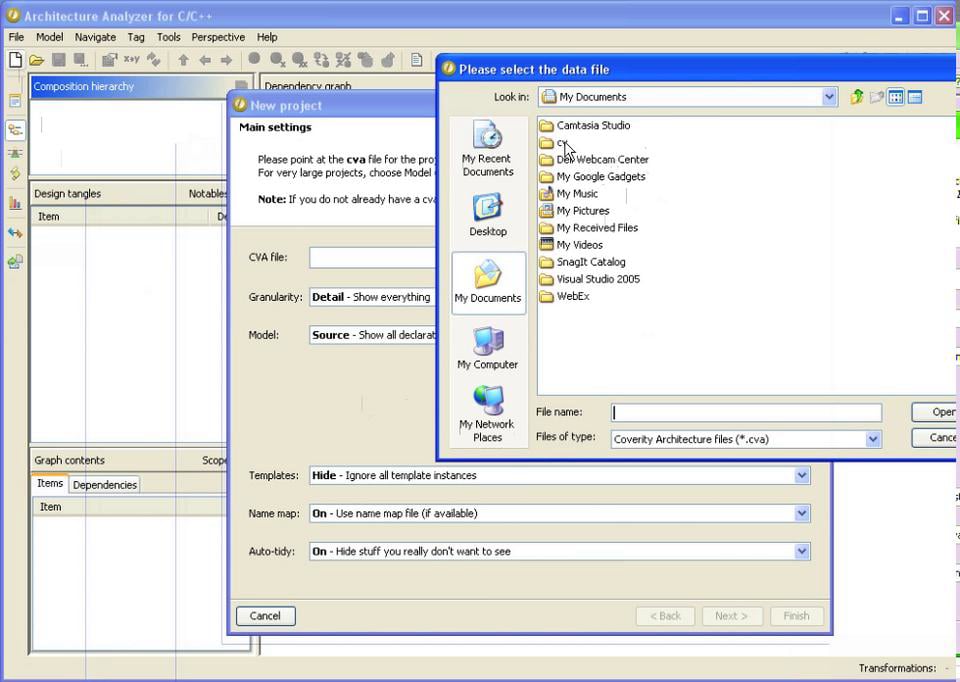The width and height of the screenshot is (960, 682).
Task: Open the File menu
Action: click(16, 37)
